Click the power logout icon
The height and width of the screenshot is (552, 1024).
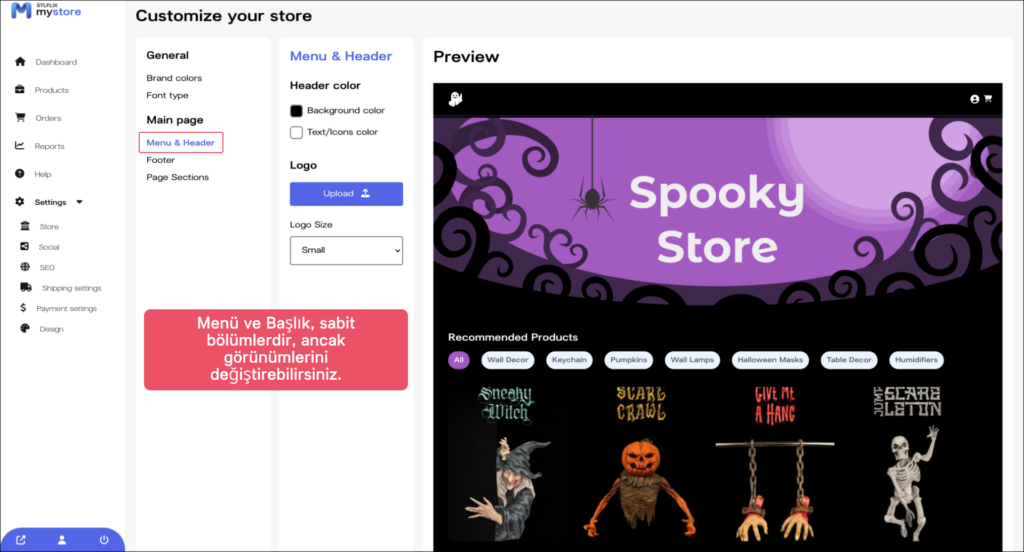pyautogui.click(x=104, y=540)
